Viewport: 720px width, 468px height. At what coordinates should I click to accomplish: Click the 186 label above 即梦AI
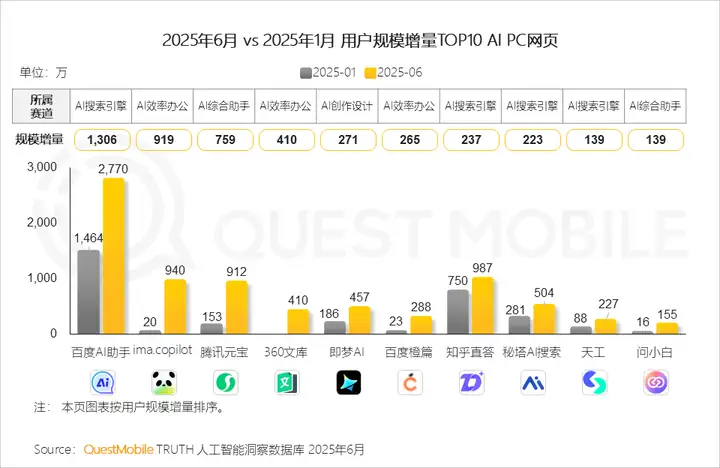(329, 314)
